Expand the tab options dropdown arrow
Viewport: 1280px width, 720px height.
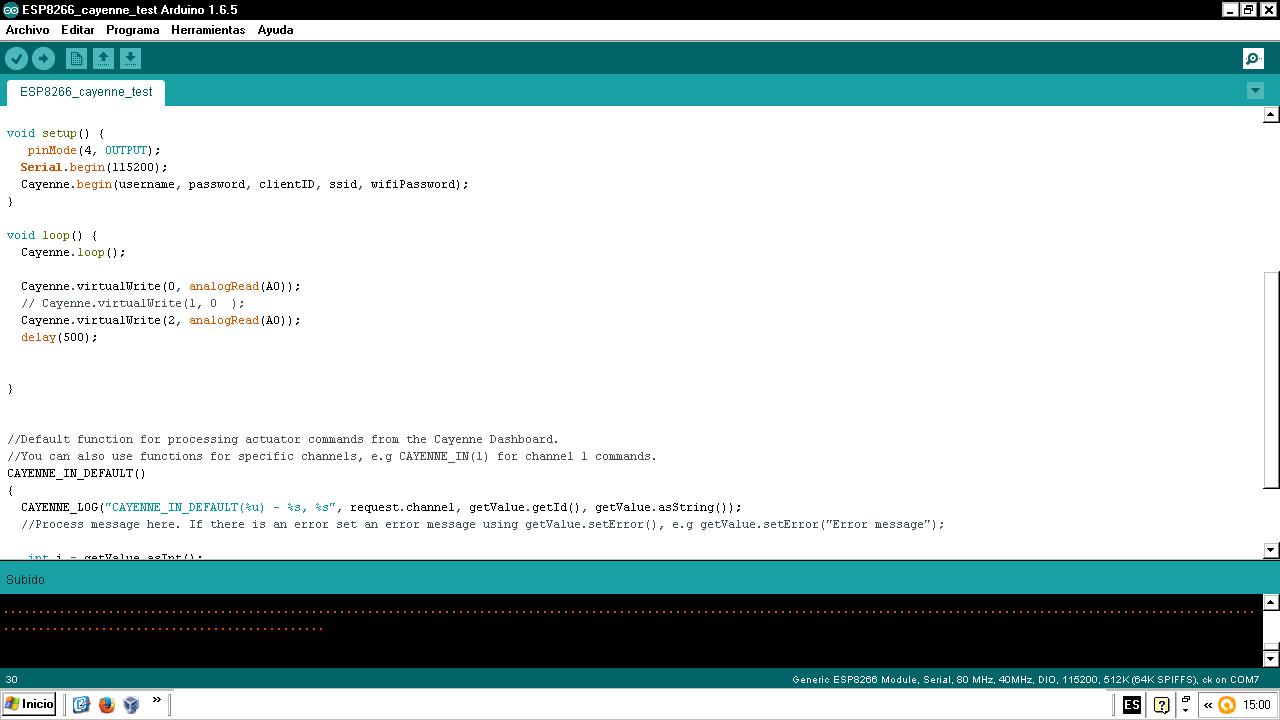pos(1255,91)
